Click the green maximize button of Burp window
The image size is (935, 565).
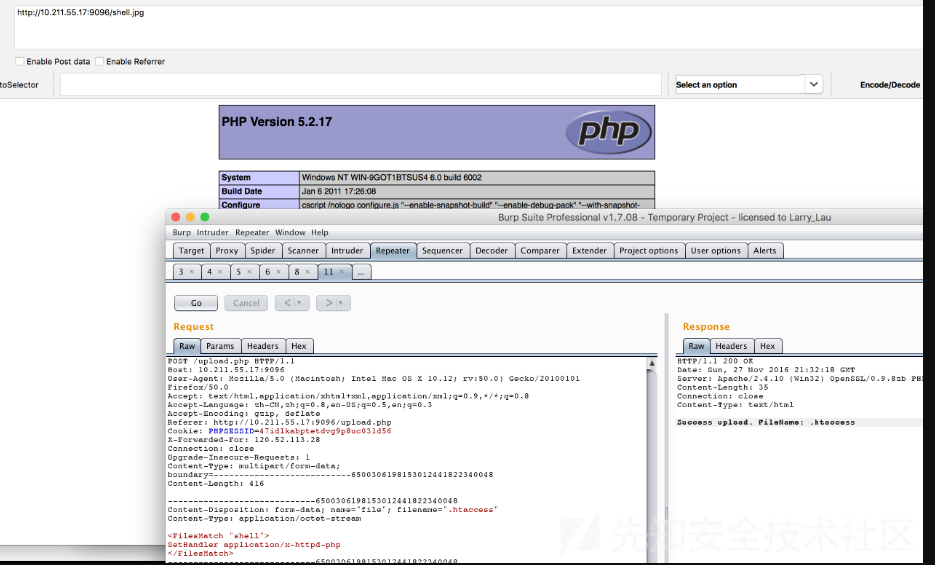click(x=205, y=218)
